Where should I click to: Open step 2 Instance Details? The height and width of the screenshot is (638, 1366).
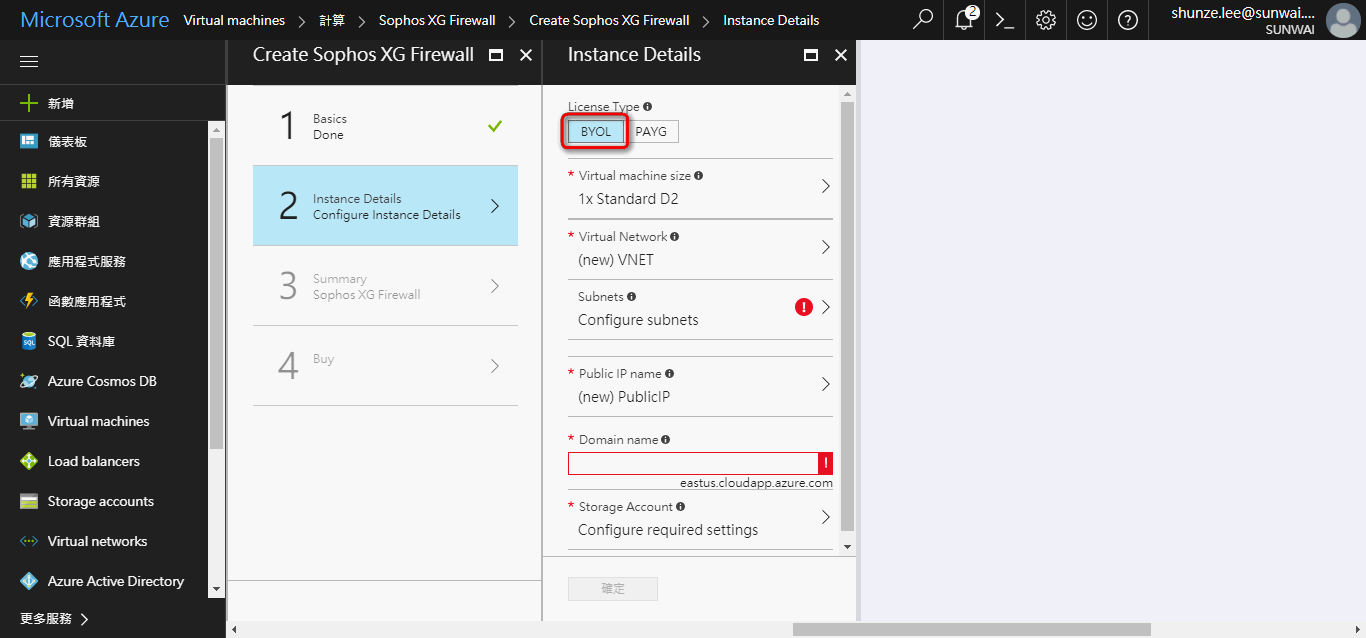pos(385,206)
